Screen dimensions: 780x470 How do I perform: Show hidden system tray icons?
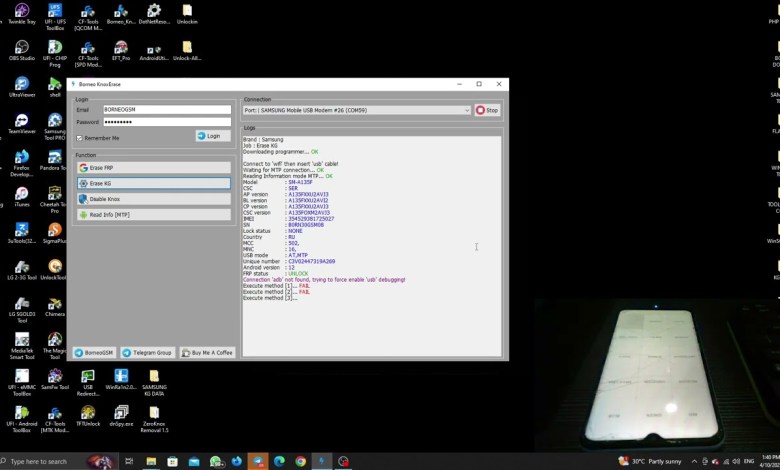[693, 461]
